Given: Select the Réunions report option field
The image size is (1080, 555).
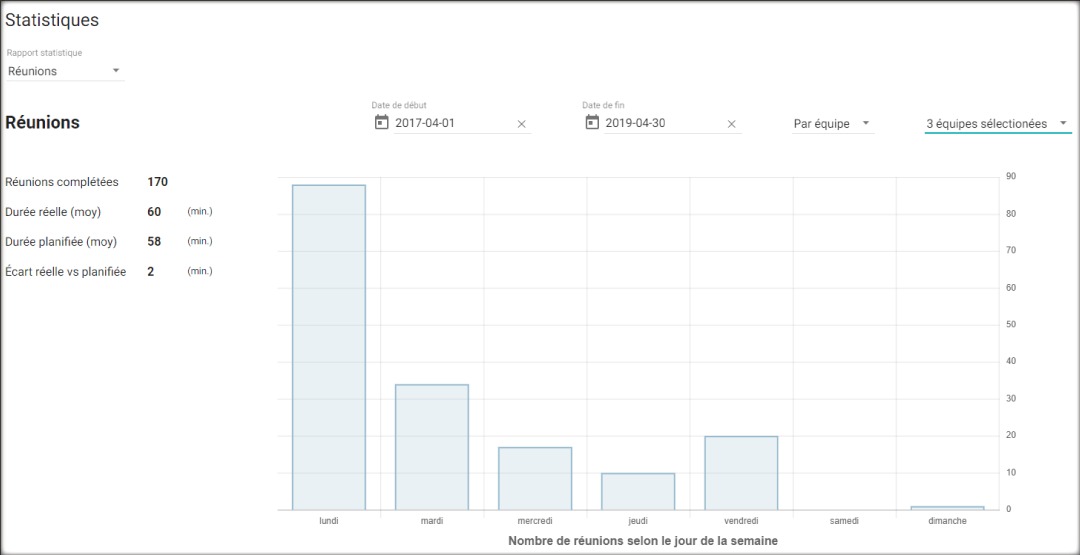Looking at the screenshot, I should [65, 71].
